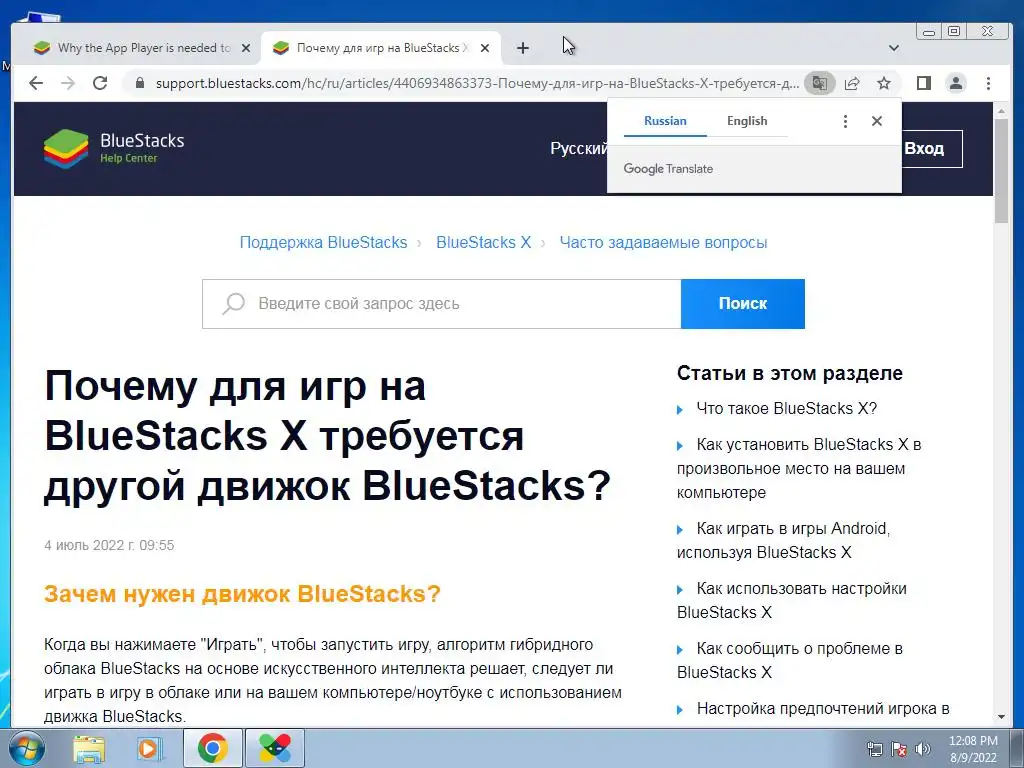Click the 'Статьи в этом разделе' heading

[x=790, y=373]
